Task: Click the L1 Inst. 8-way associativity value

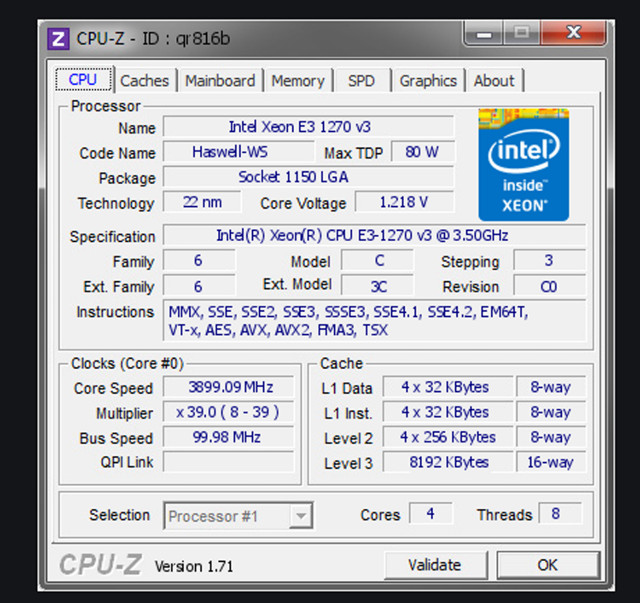Action: point(551,412)
